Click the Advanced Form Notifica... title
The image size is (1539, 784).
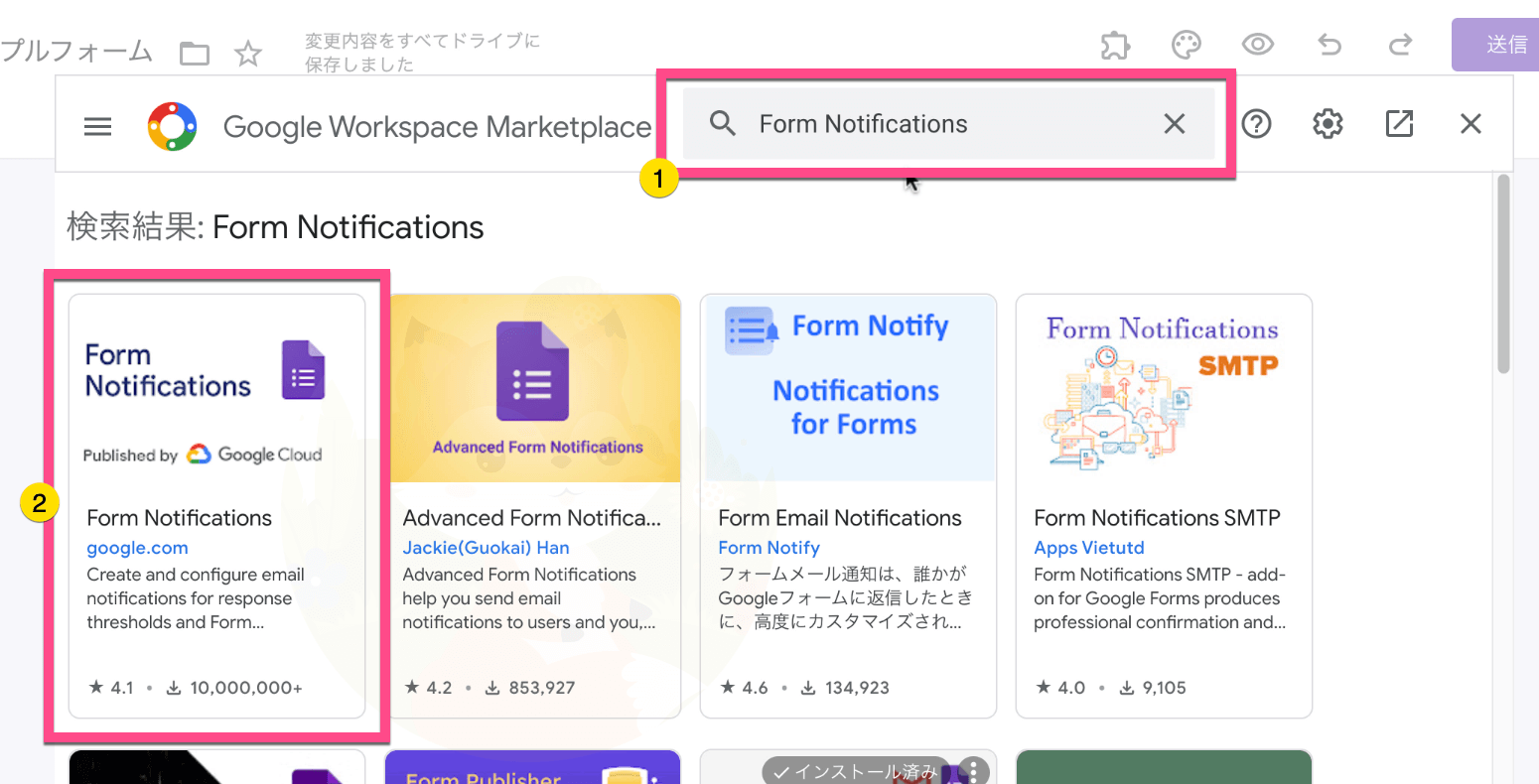pos(531,518)
